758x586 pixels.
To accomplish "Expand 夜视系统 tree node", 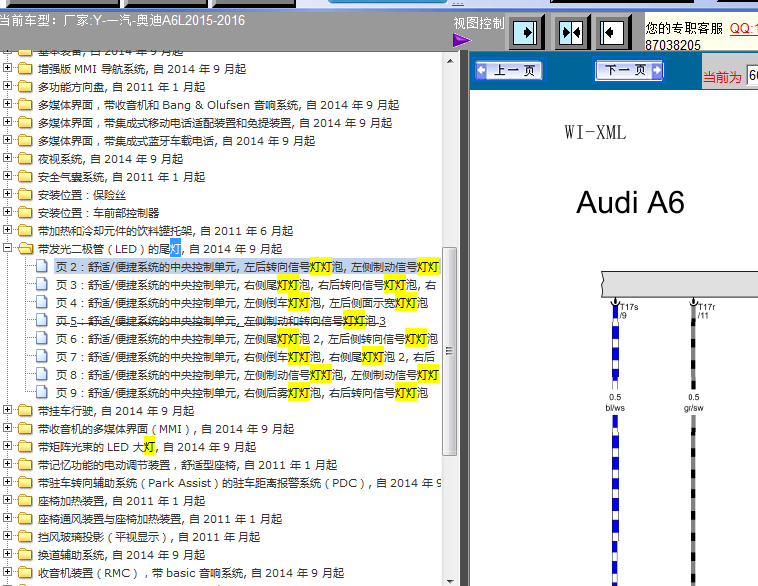I will [7, 158].
